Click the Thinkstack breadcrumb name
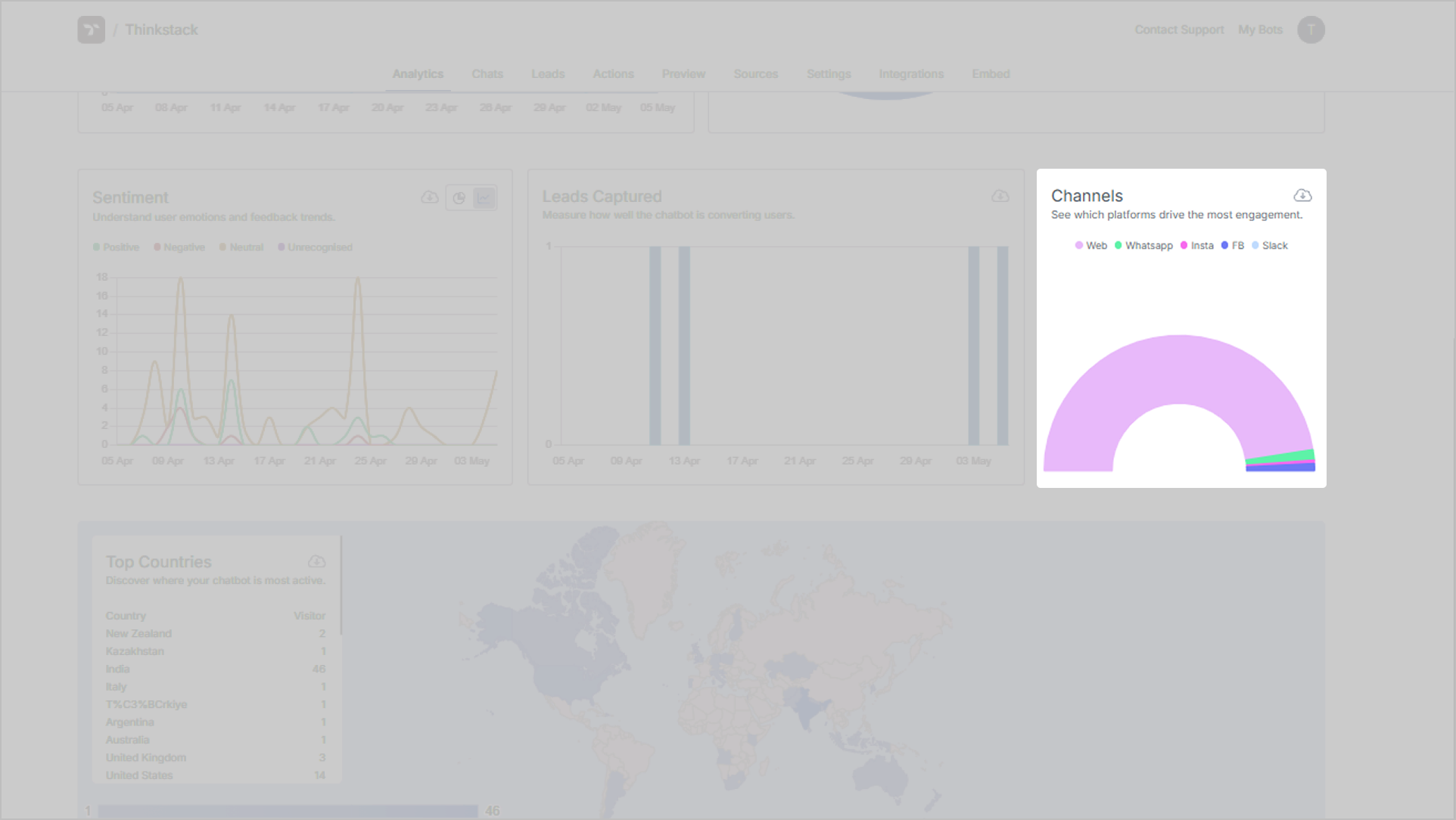Image resolution: width=1456 pixels, height=820 pixels. pyautogui.click(x=161, y=30)
